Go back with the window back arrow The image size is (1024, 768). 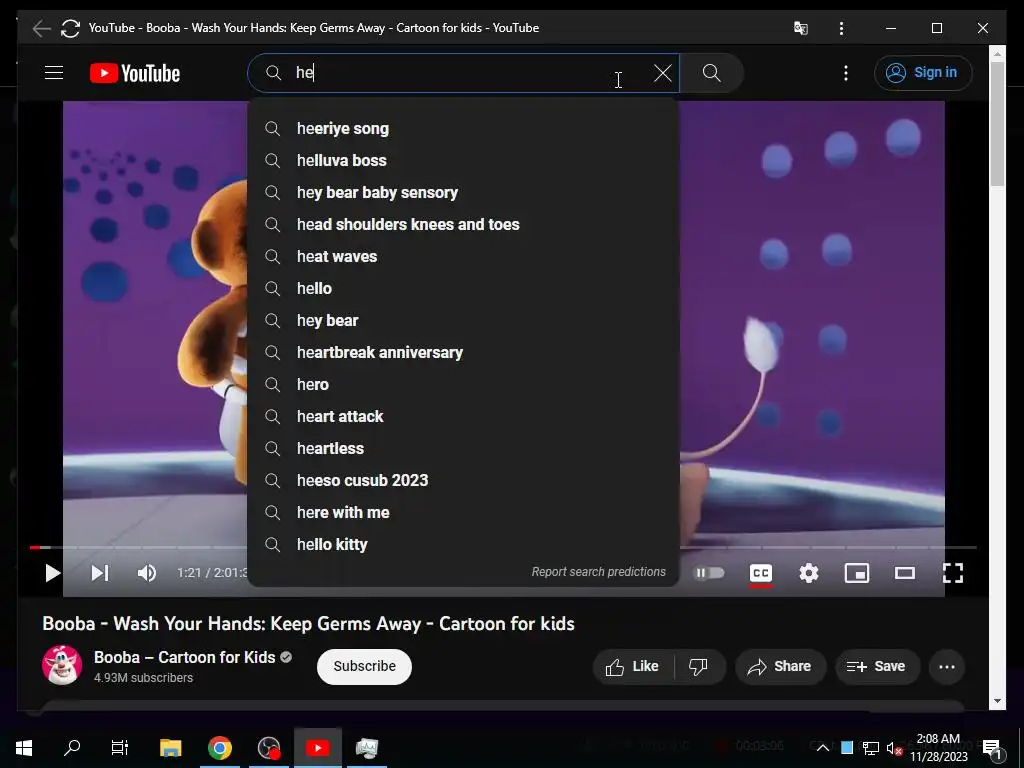coord(41,28)
